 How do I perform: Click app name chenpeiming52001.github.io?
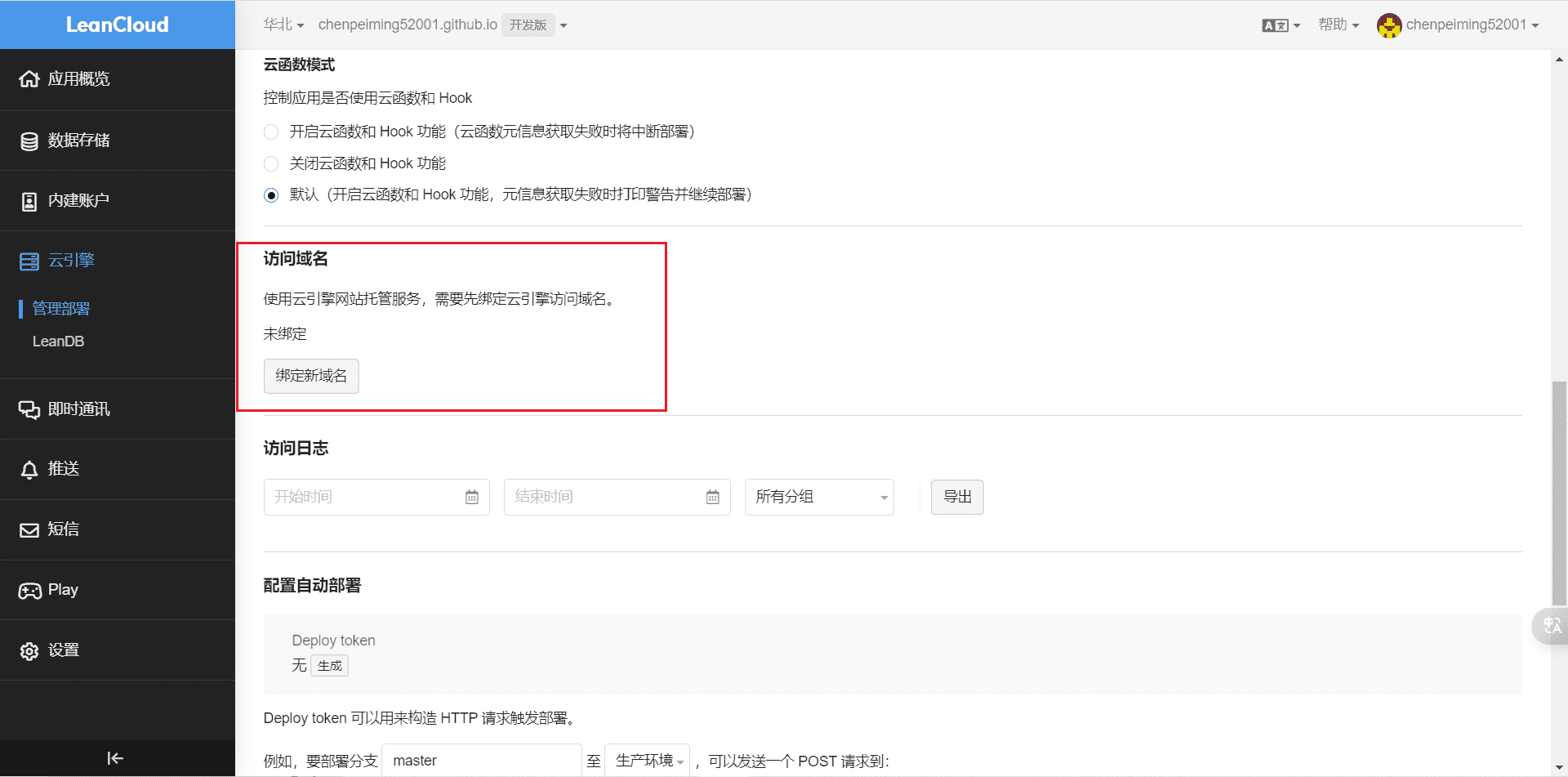tap(408, 25)
